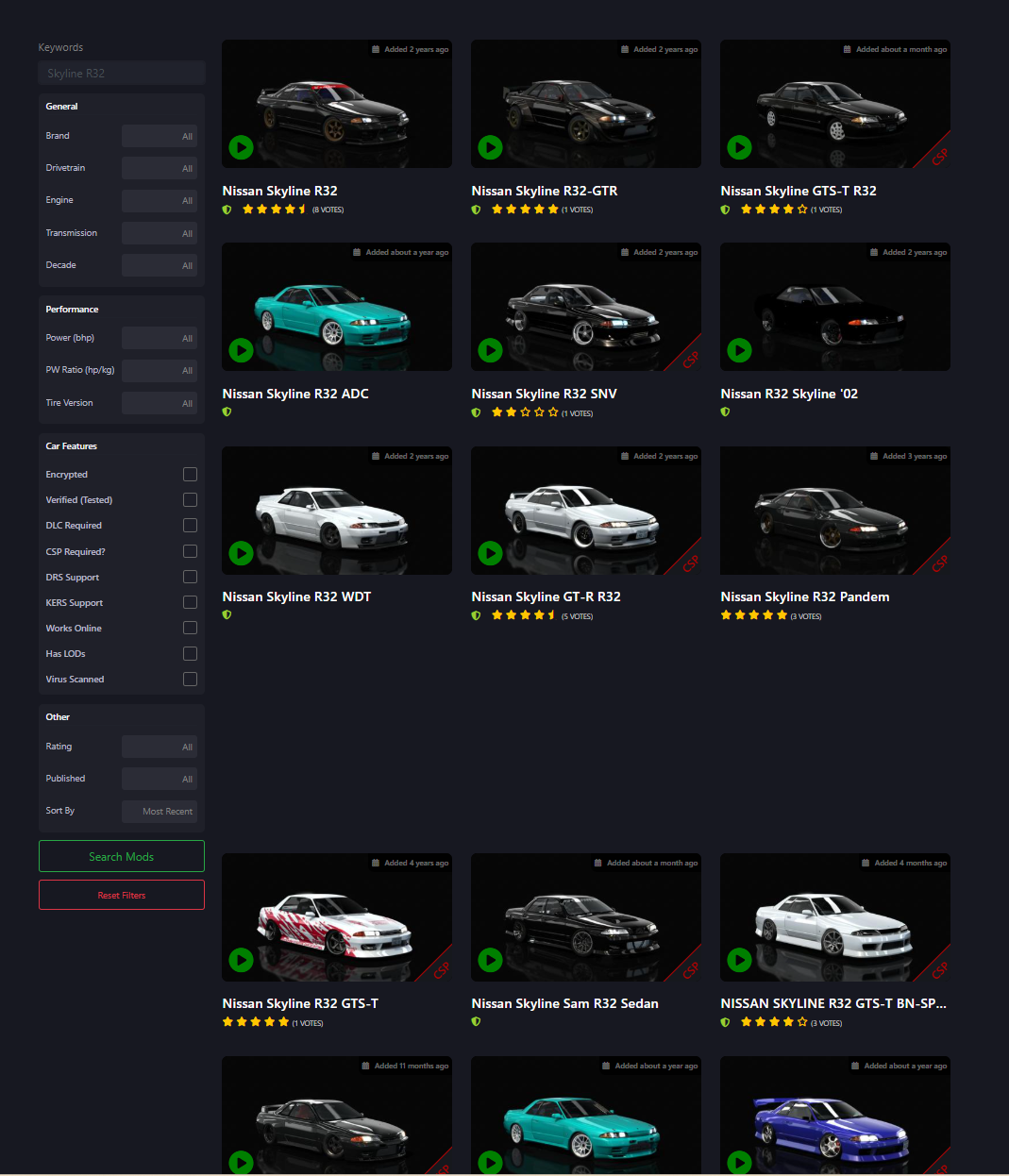
Task: Open the Nissan Skyline R32 WDT title link
Action: point(296,596)
